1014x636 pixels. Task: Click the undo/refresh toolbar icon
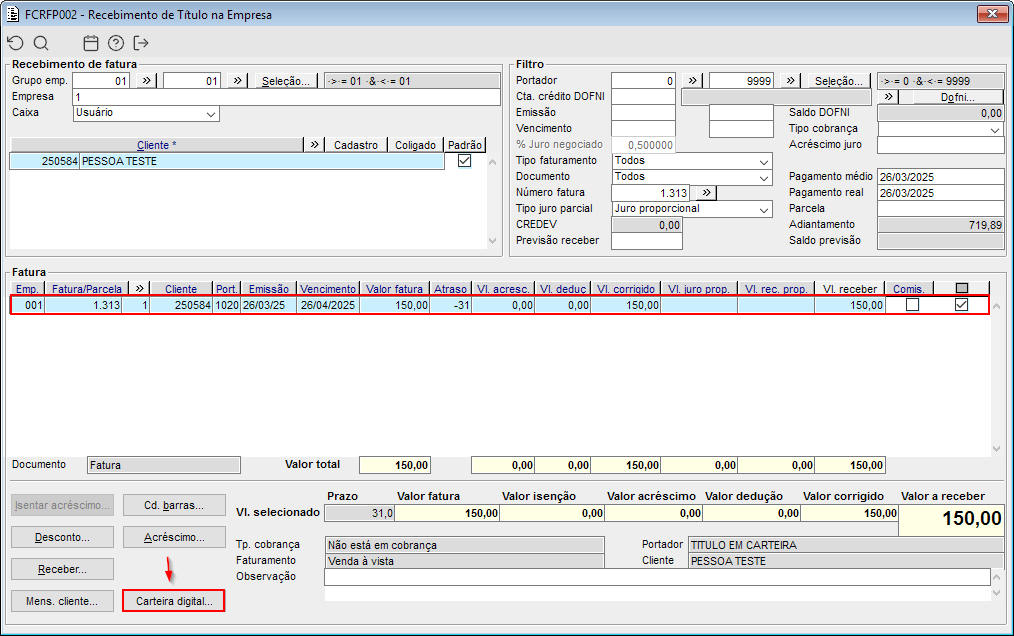(16, 43)
